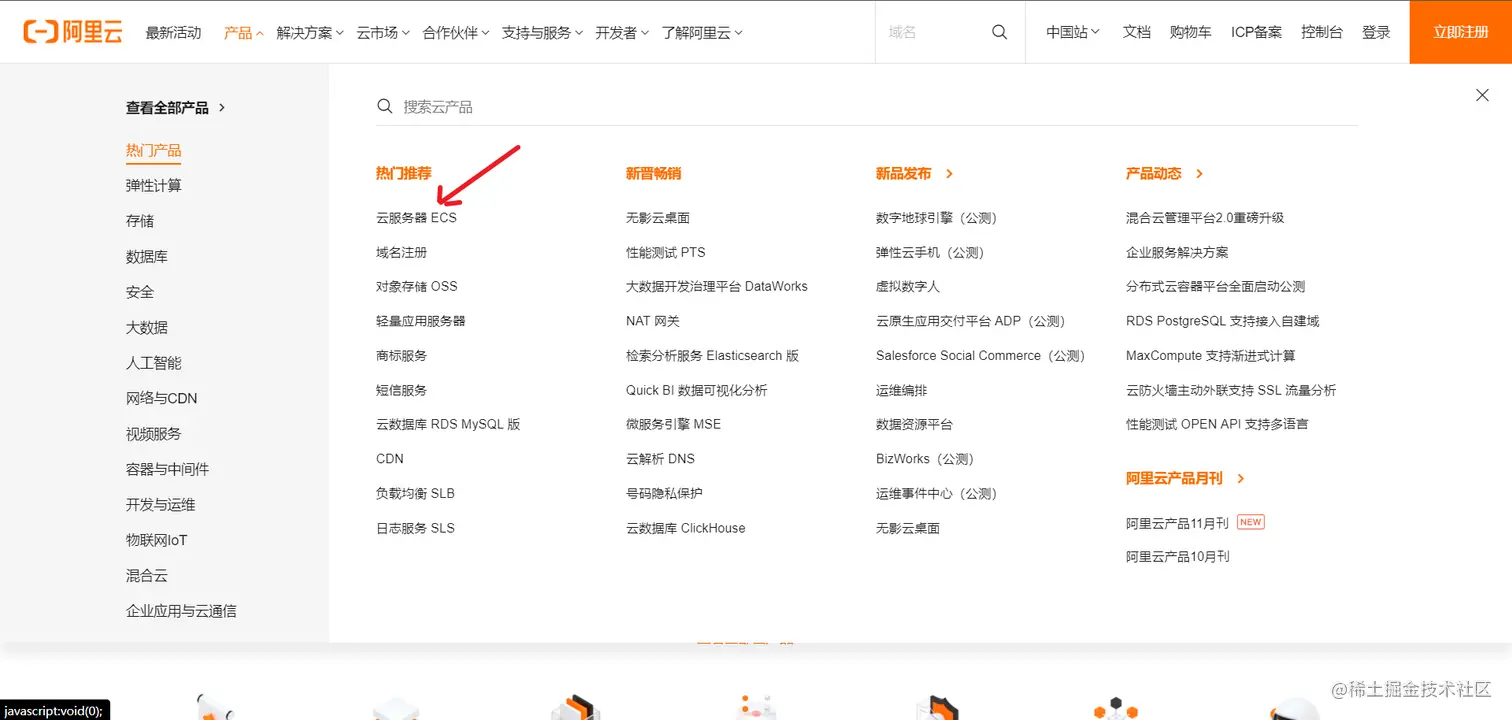Click MaxCompute 支持渐进式计算
This screenshot has width=1512, height=720.
pos(1210,355)
